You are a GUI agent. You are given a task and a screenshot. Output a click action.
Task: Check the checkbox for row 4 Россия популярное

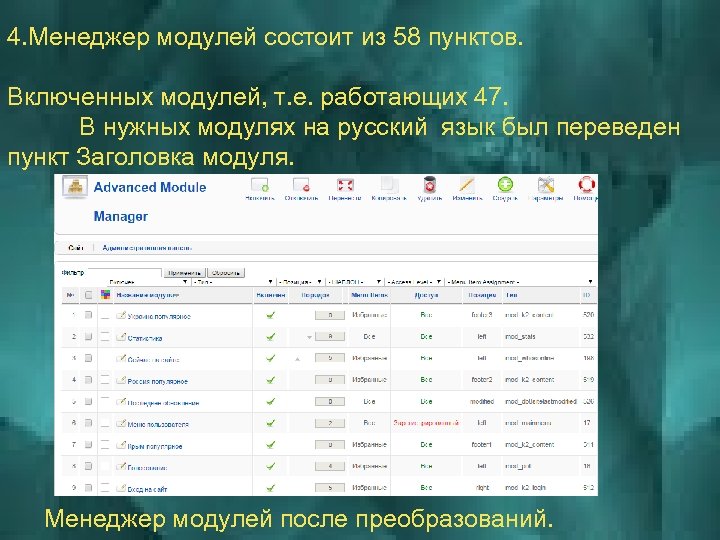89,380
